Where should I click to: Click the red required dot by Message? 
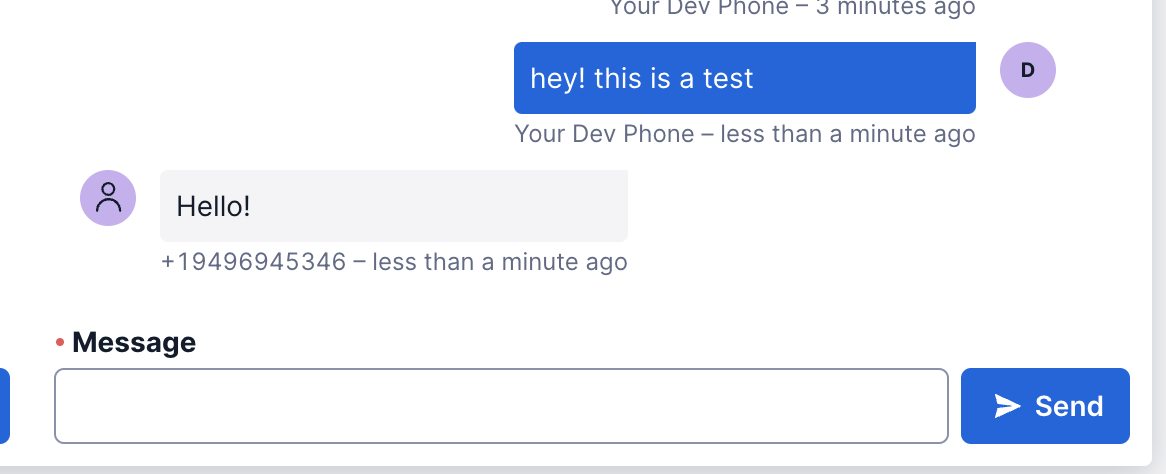[60, 343]
